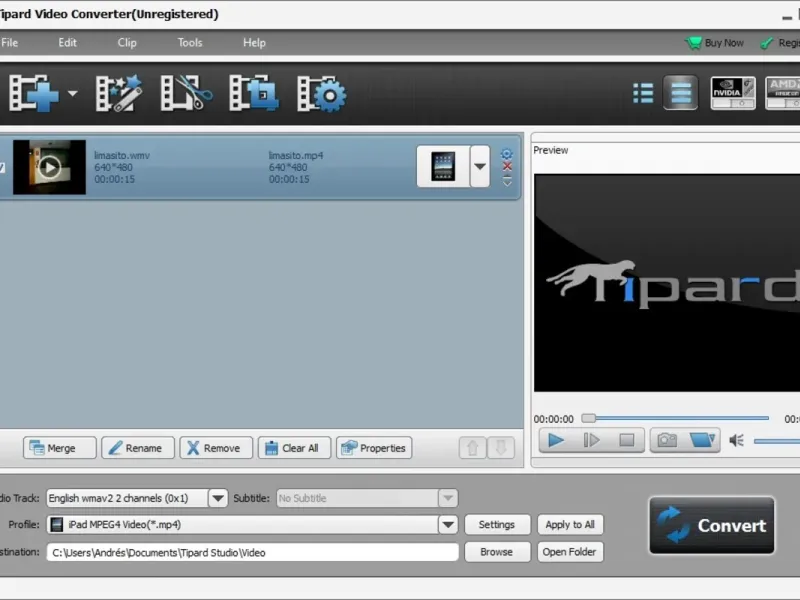
Task: Open the Edit menu
Action: pos(67,42)
